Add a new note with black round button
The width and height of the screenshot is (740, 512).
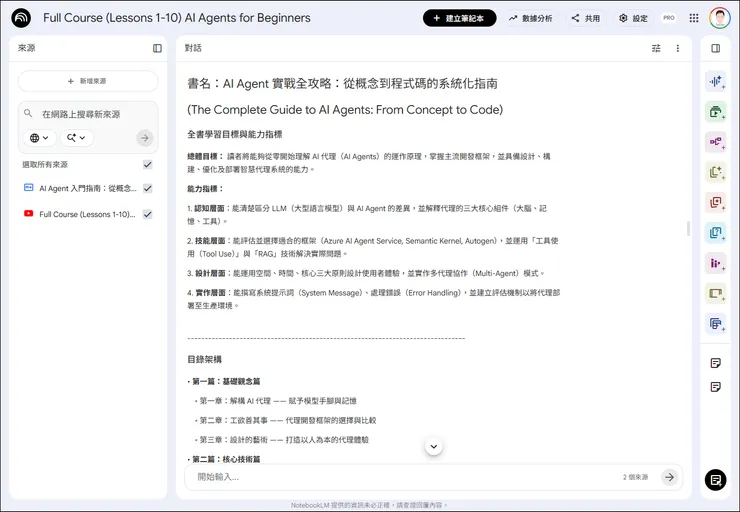click(x=715, y=480)
